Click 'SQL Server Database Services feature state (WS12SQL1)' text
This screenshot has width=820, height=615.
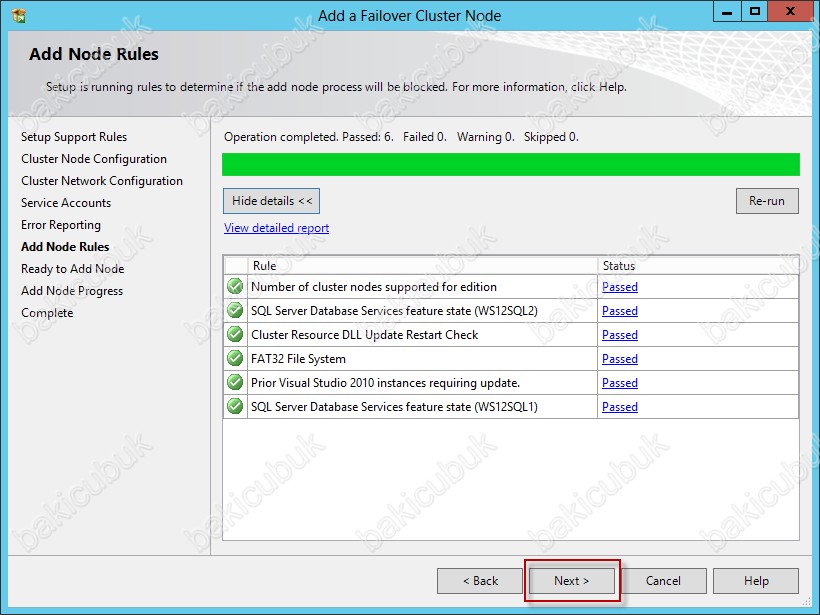(x=394, y=407)
